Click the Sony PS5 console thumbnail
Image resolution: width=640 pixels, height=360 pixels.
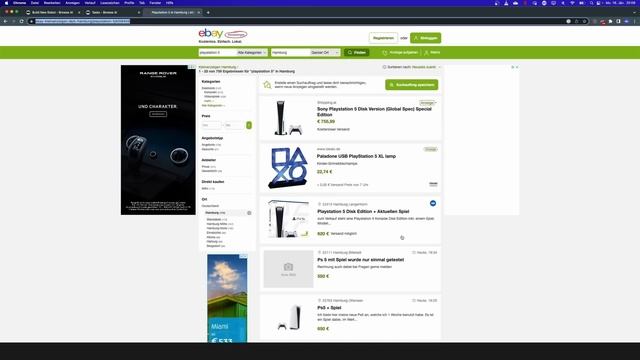288,118
